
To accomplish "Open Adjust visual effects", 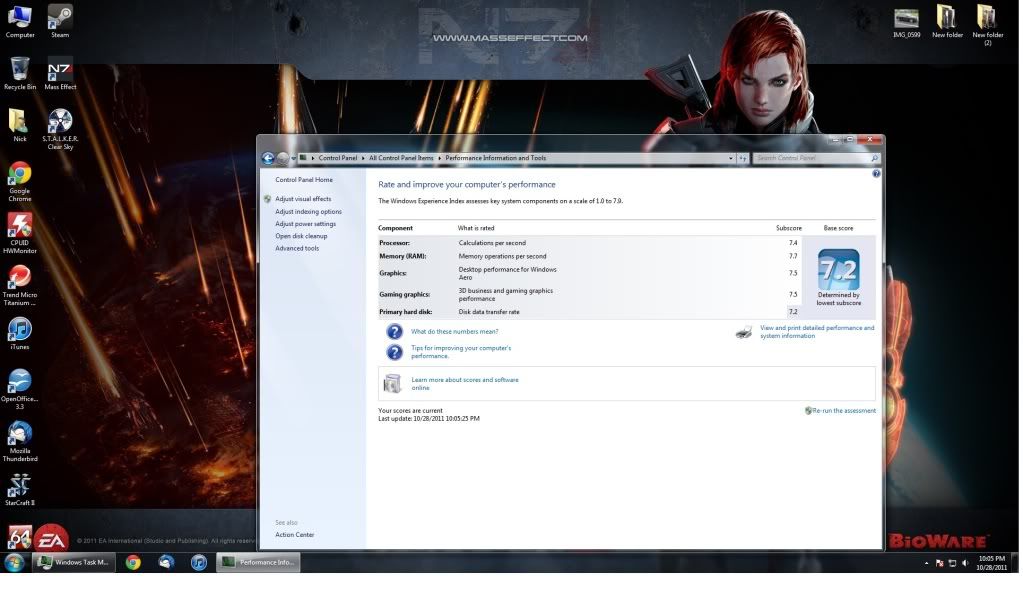I will point(303,199).
